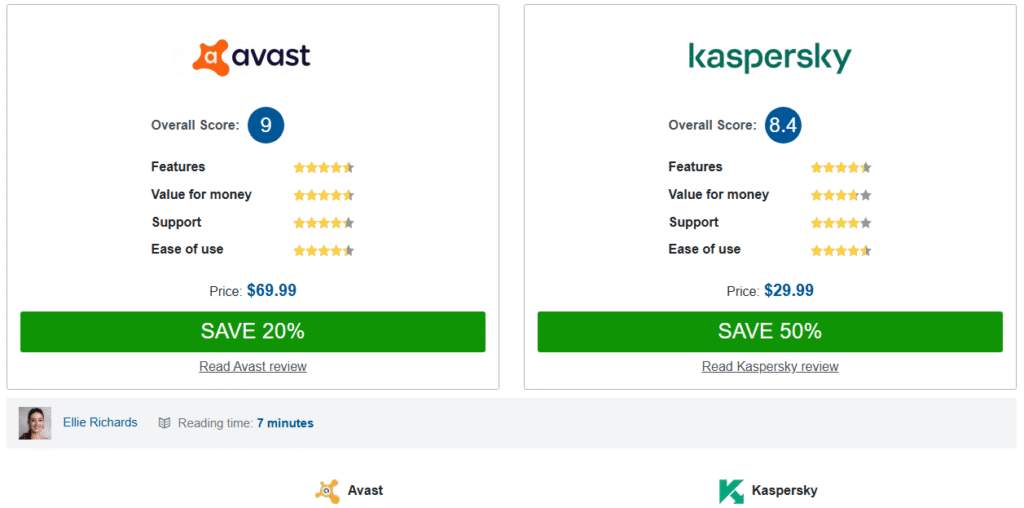Click the Avast $69.99 price

coord(272,291)
